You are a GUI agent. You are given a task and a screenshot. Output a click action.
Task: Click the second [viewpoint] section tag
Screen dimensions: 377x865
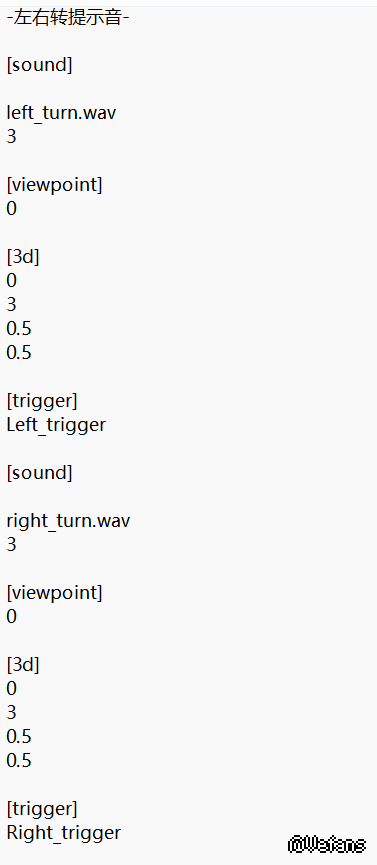point(55,592)
